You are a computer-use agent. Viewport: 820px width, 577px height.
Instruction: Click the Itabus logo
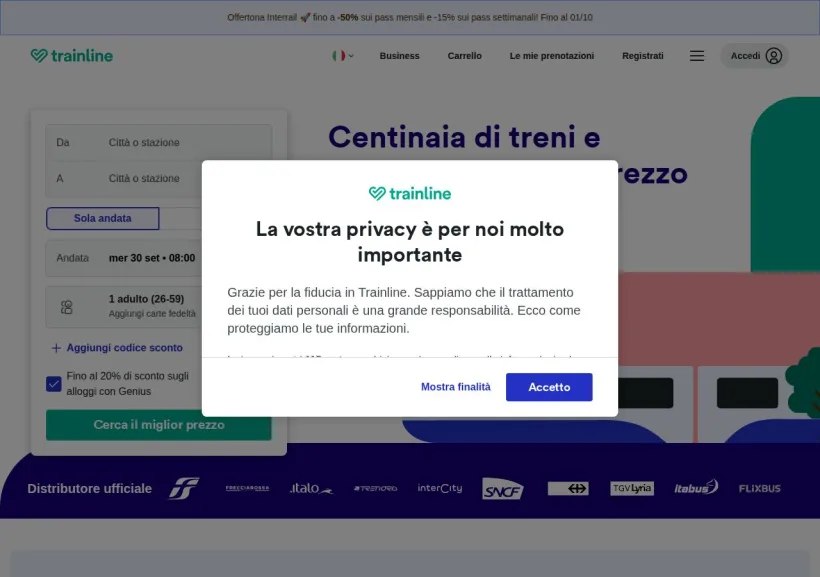pos(696,487)
